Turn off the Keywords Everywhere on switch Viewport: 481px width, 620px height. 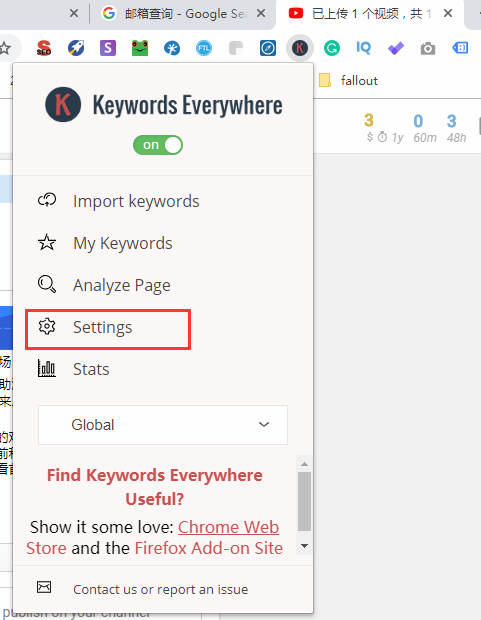(x=158, y=145)
